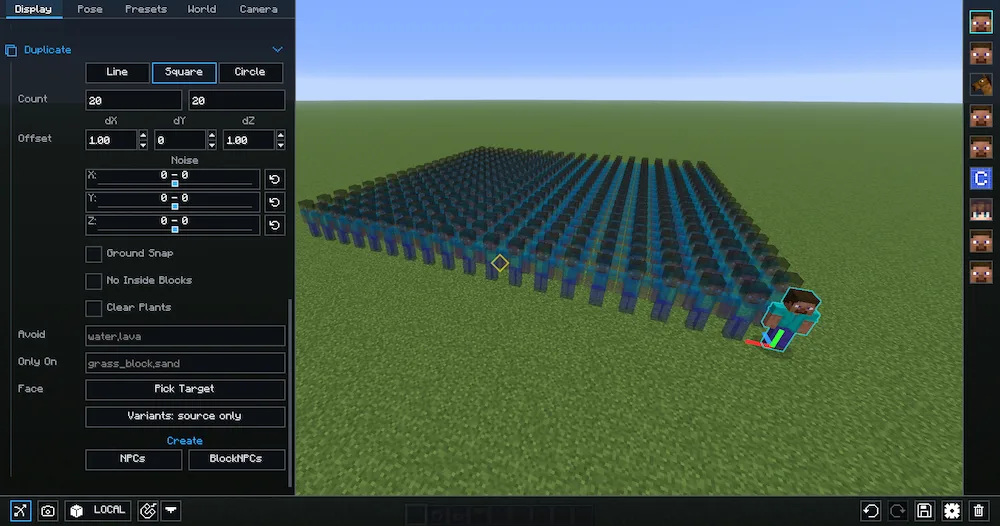Choose the Line duplicate mode
The image size is (1000, 526).
[117, 72]
